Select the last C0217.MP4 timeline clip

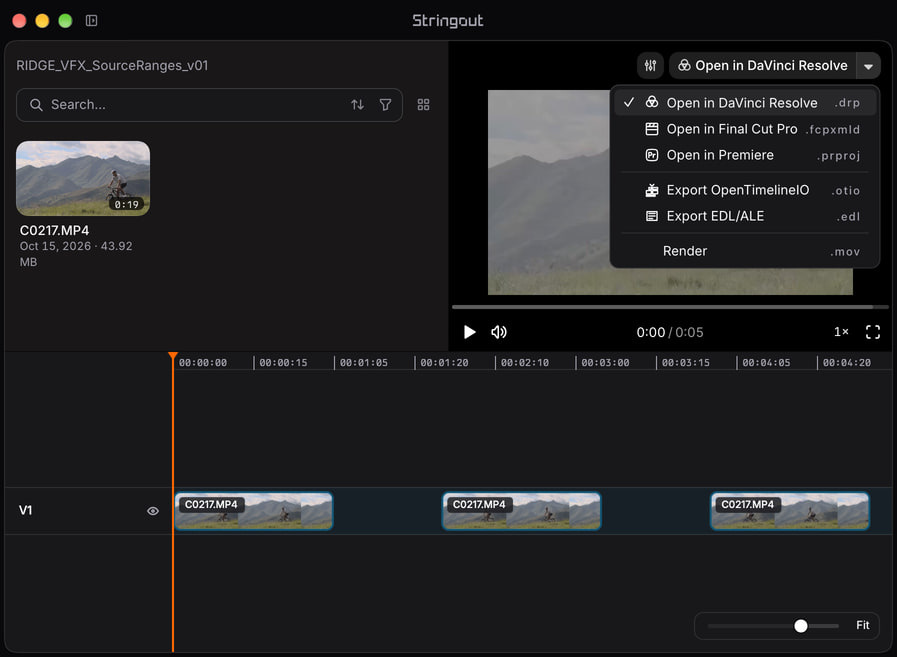790,511
